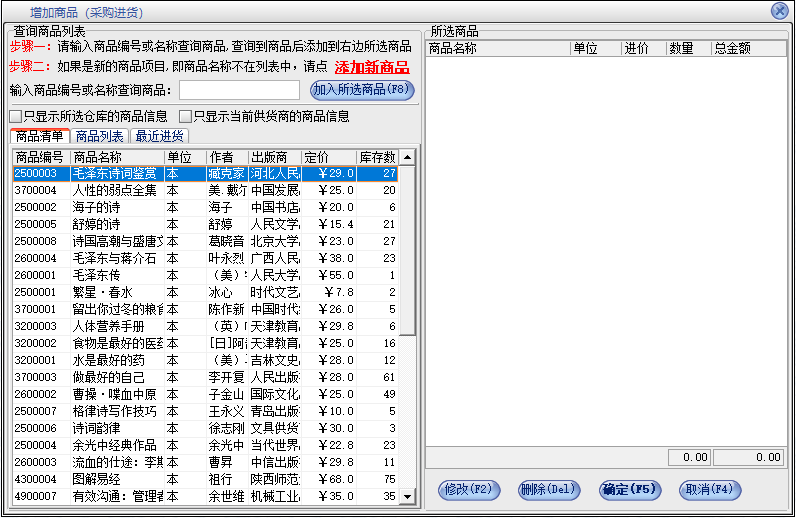The height and width of the screenshot is (518, 796).
Task: Close the 增加商品 dialog window
Action: tap(779, 11)
